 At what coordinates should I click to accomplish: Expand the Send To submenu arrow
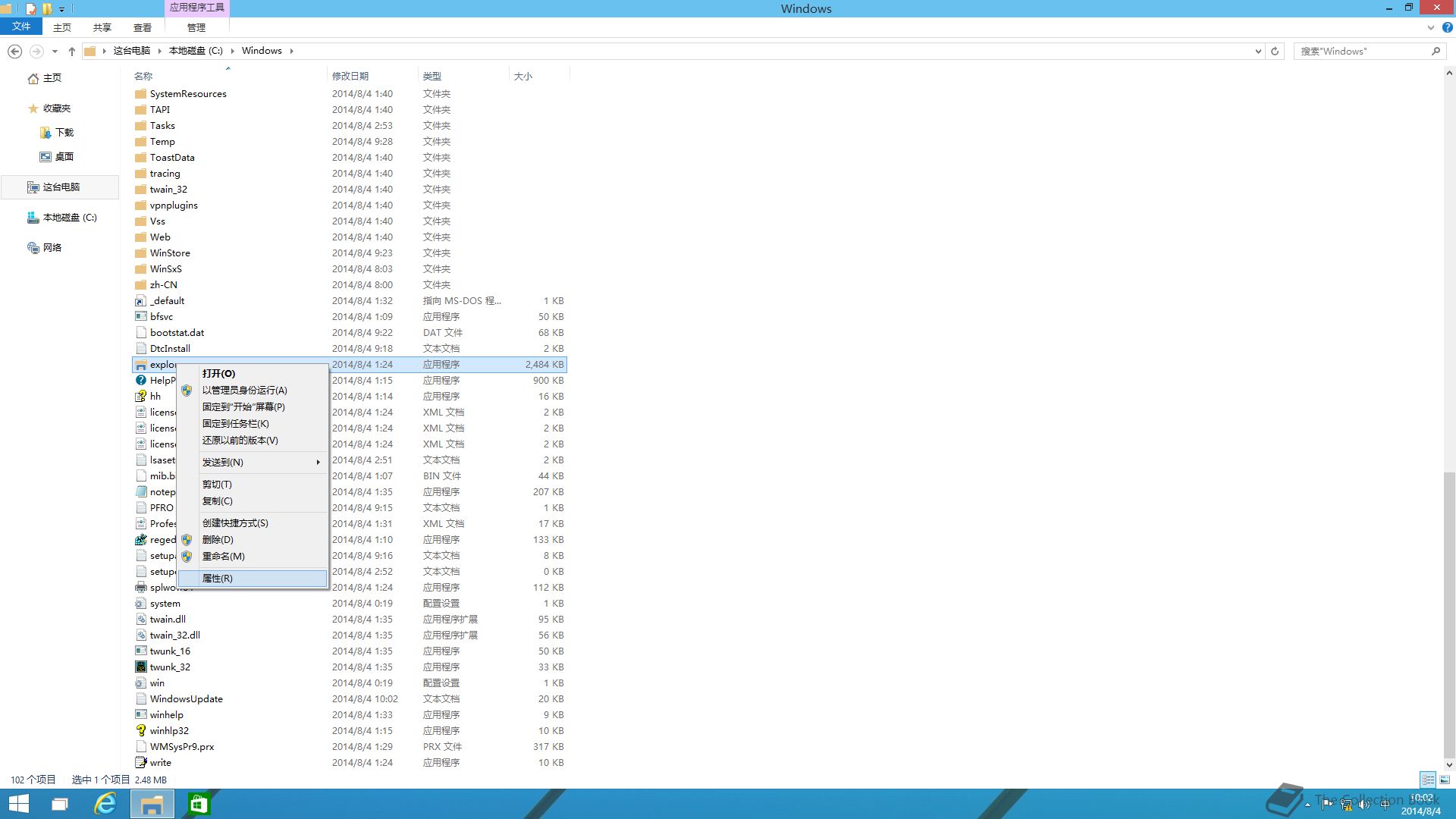[318, 463]
